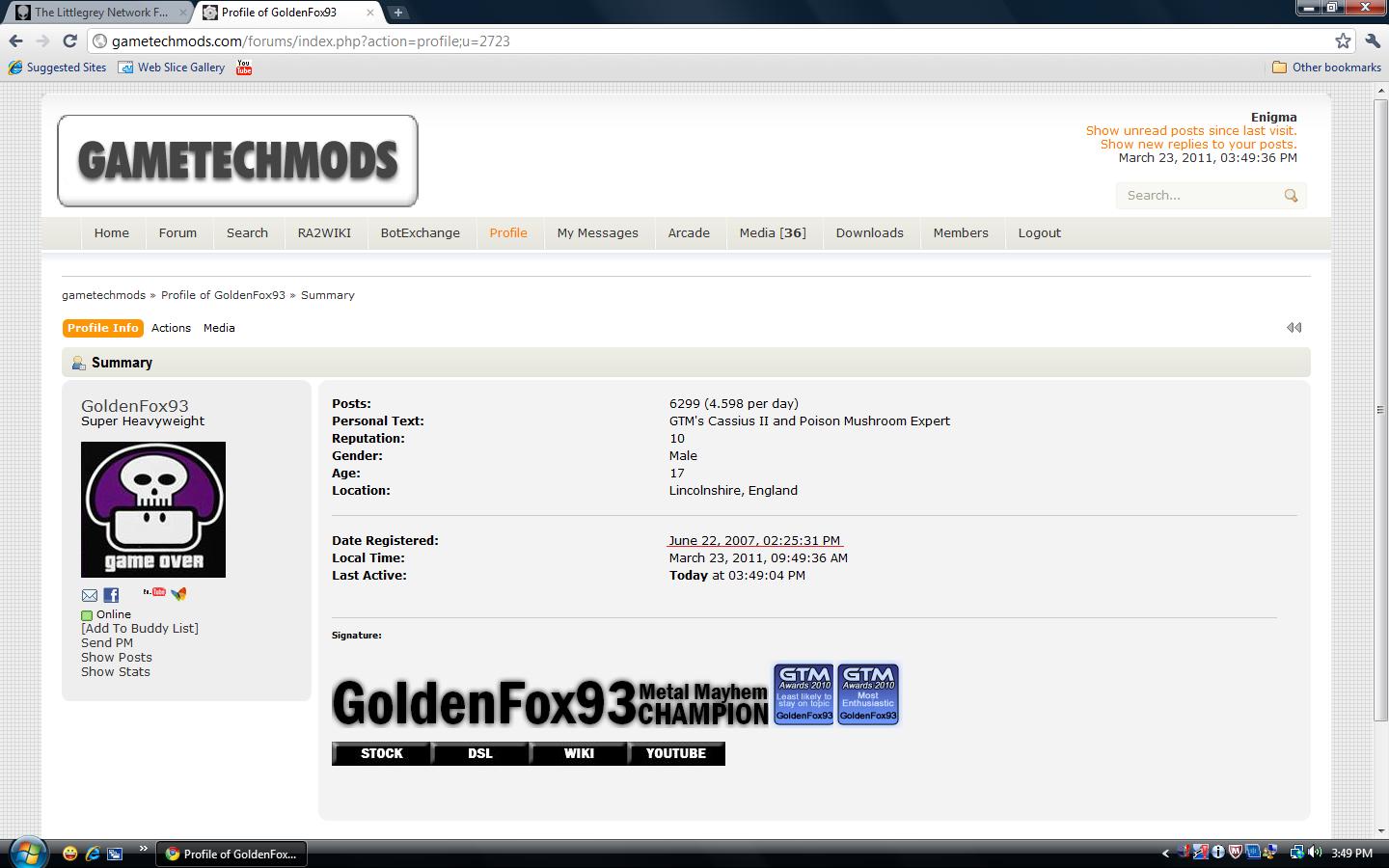
Task: Click the GAMETECHMODS logo banner
Action: [x=237, y=161]
